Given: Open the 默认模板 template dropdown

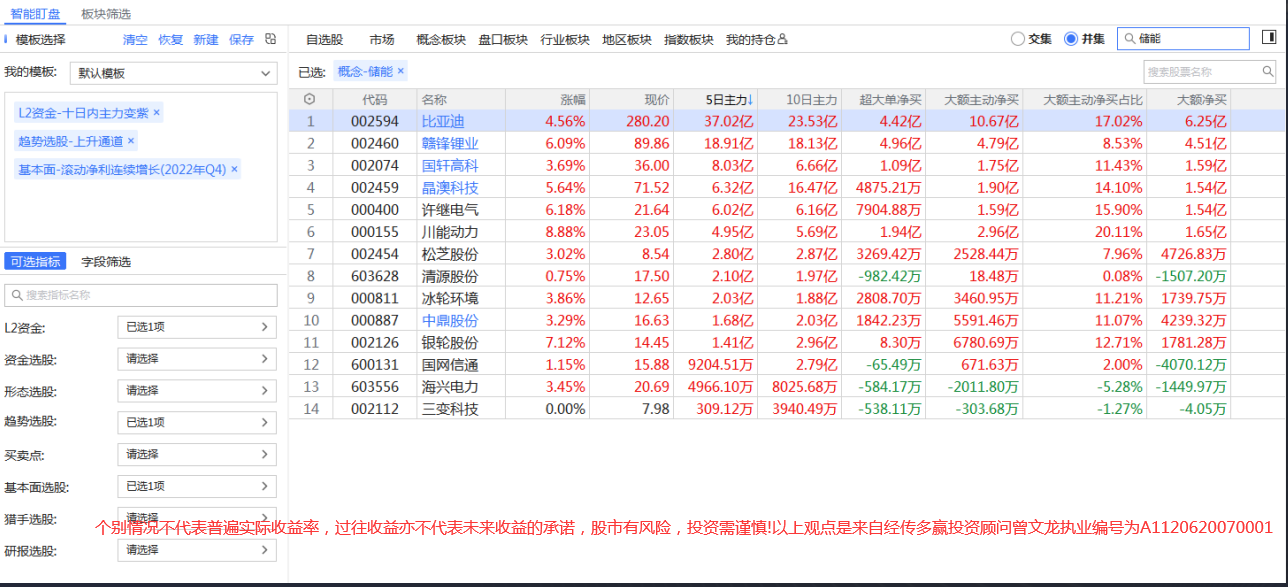Looking at the screenshot, I should click(x=173, y=73).
